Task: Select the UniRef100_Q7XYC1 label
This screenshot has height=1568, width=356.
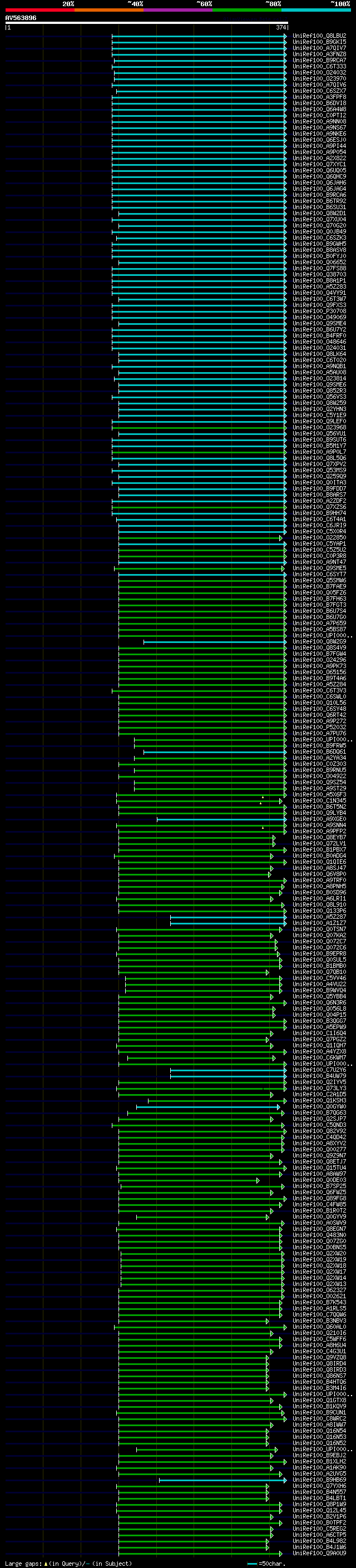Action: click(319, 164)
